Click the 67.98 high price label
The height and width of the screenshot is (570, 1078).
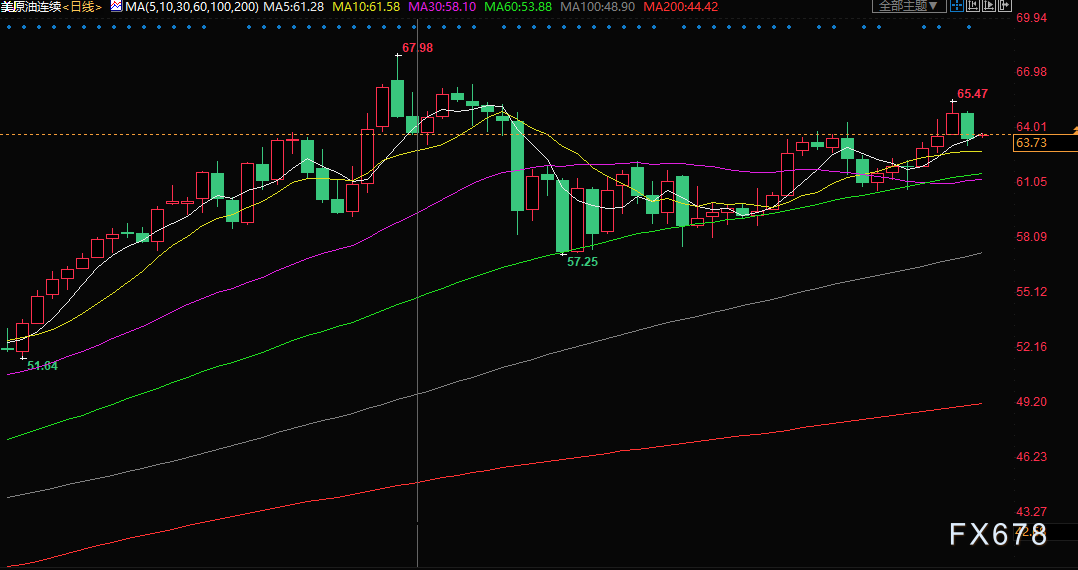point(418,47)
